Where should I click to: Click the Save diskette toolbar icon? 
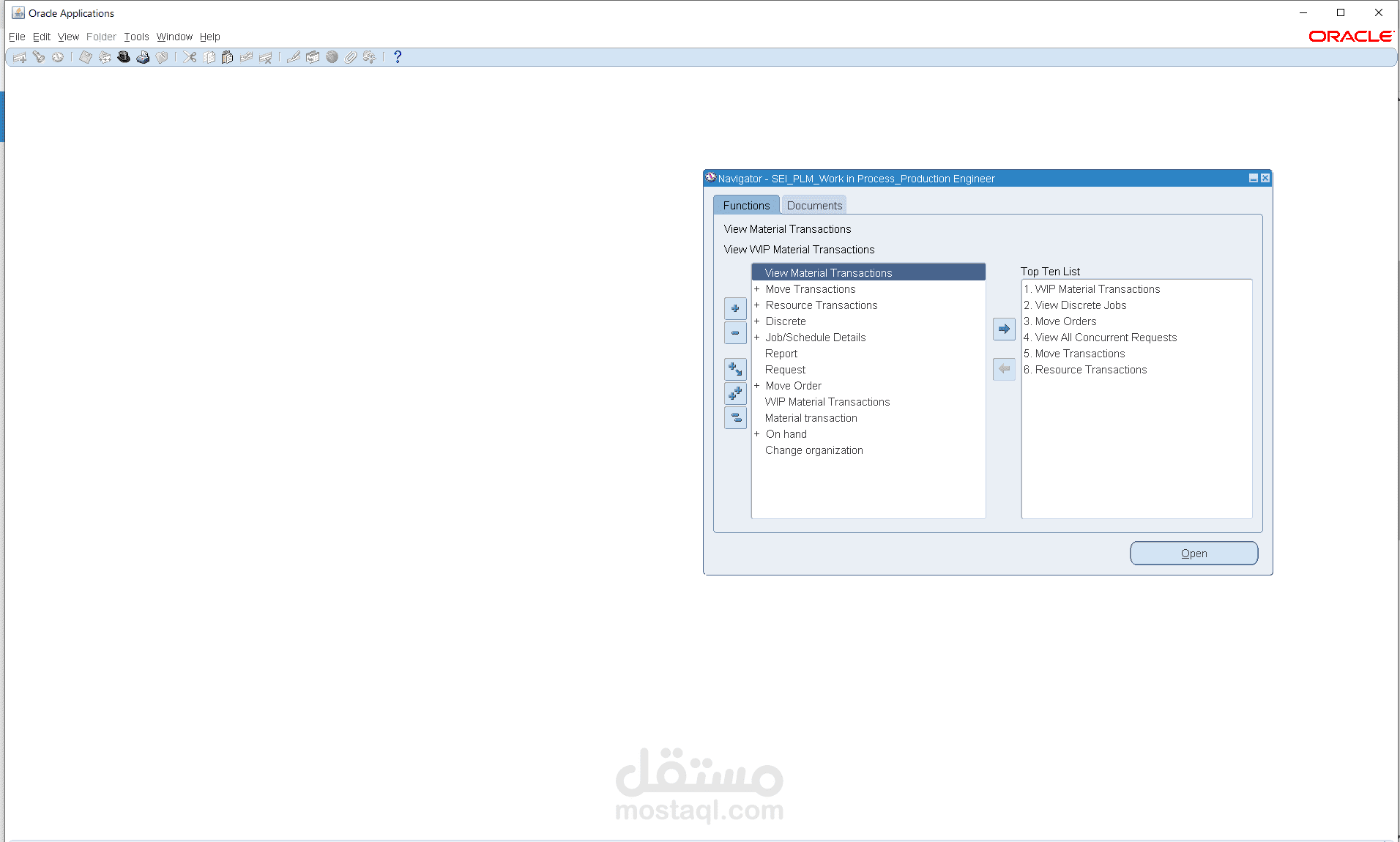pyautogui.click(x=86, y=57)
